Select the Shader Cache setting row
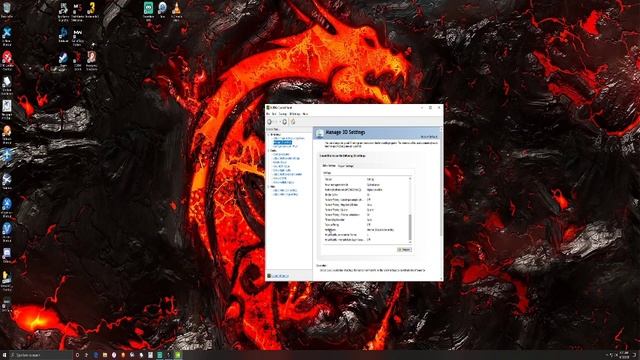640x360 pixels. [366, 195]
